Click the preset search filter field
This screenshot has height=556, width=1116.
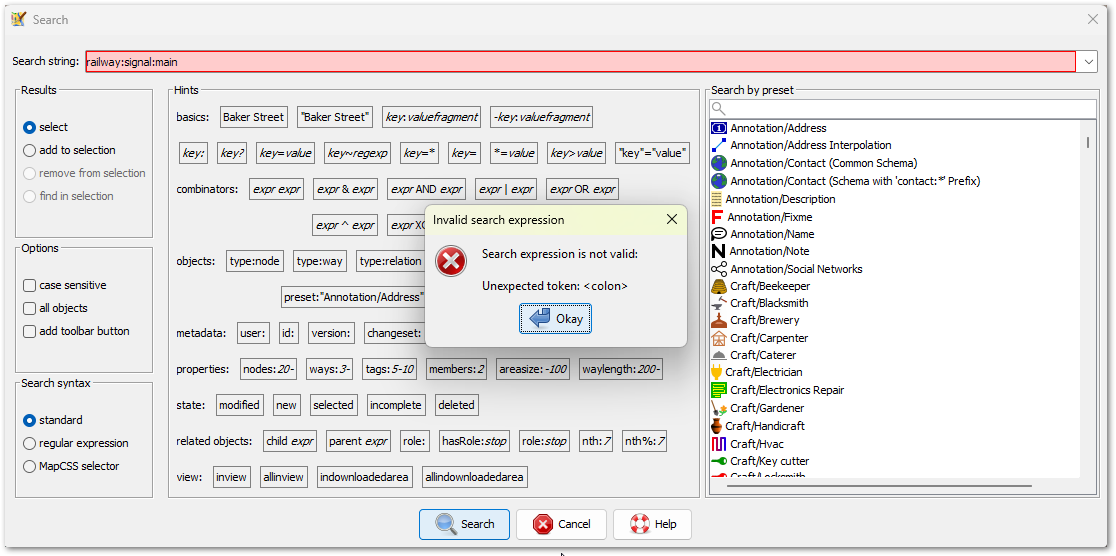(902, 109)
